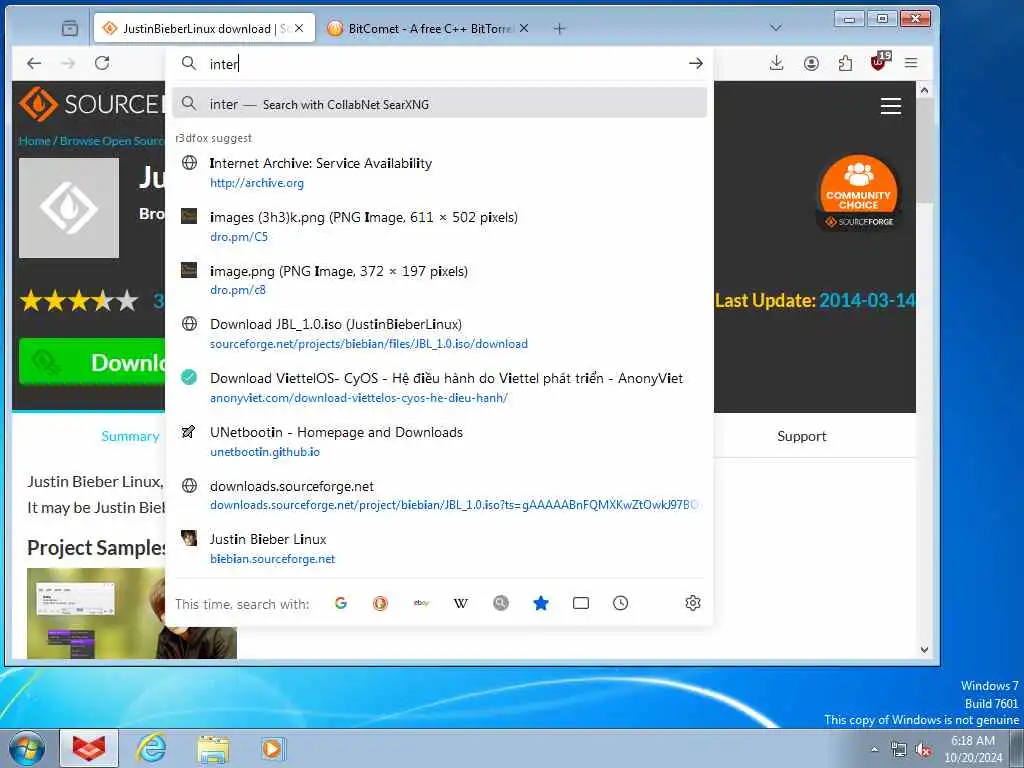Open the browser hamburger application menu
Image resolution: width=1024 pixels, height=768 pixels.
click(x=911, y=63)
